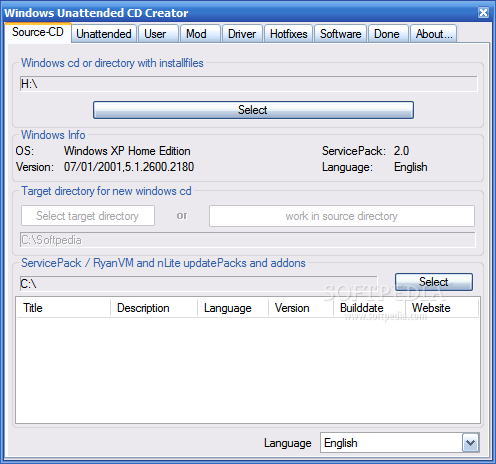This screenshot has width=496, height=464.
Task: Close the Windows Unattended CD Creator window
Action: [483, 13]
